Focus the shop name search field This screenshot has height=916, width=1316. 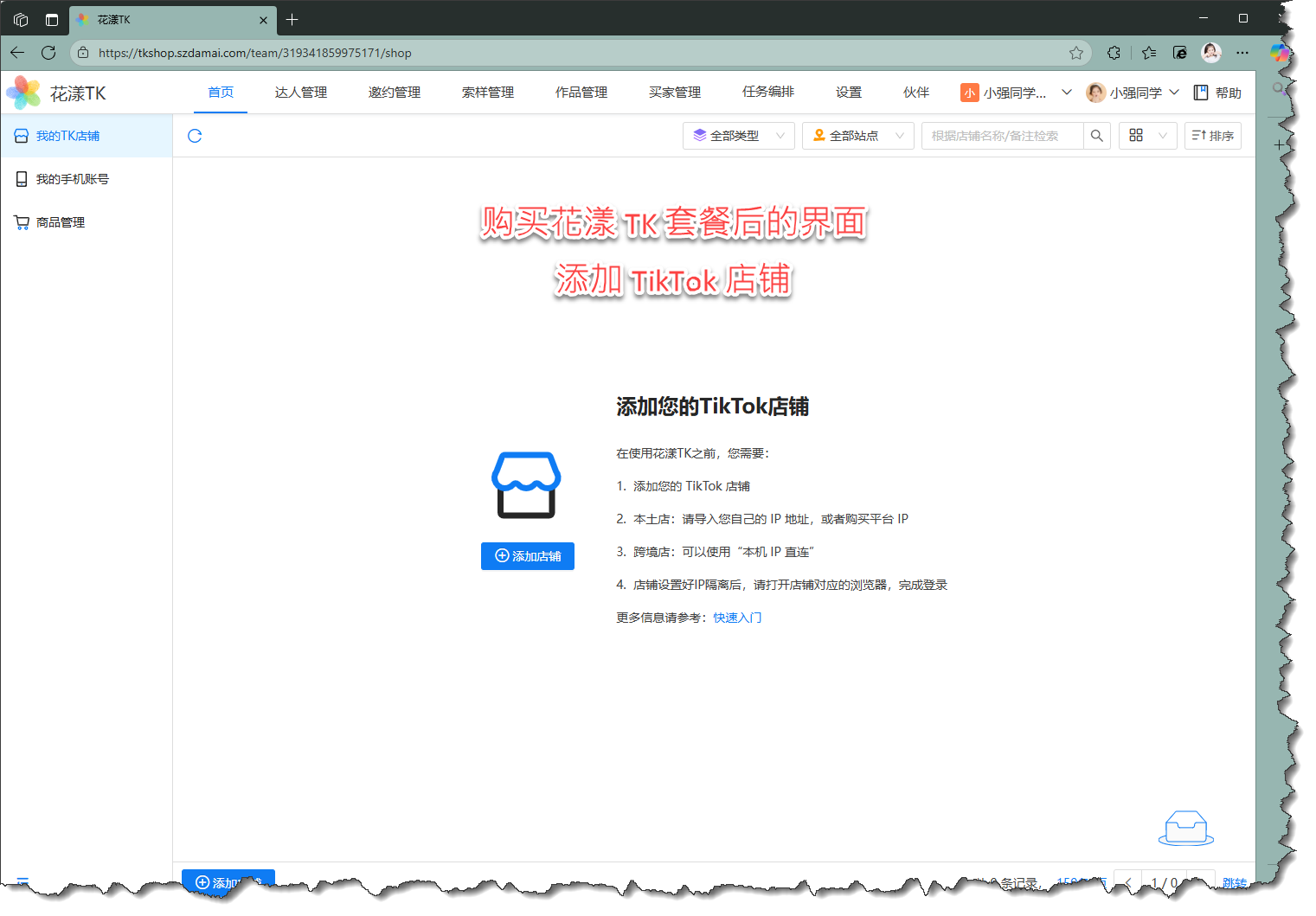1003,136
